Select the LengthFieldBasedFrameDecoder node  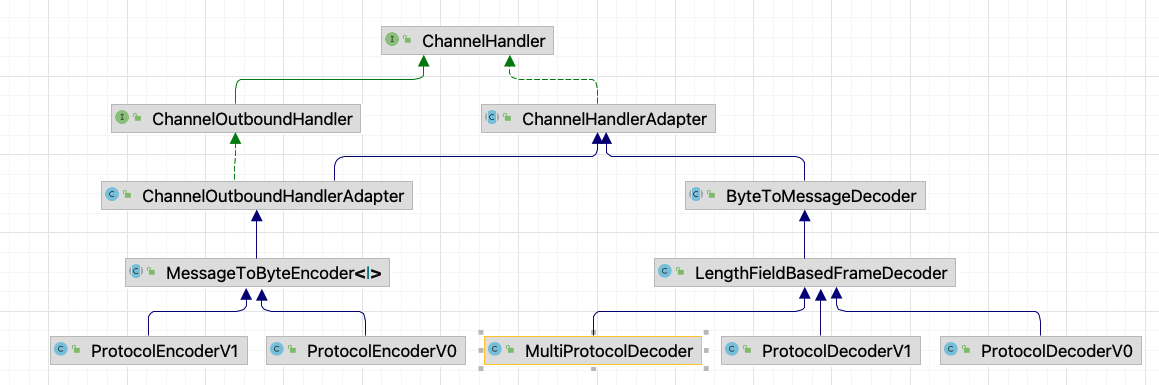point(805,273)
